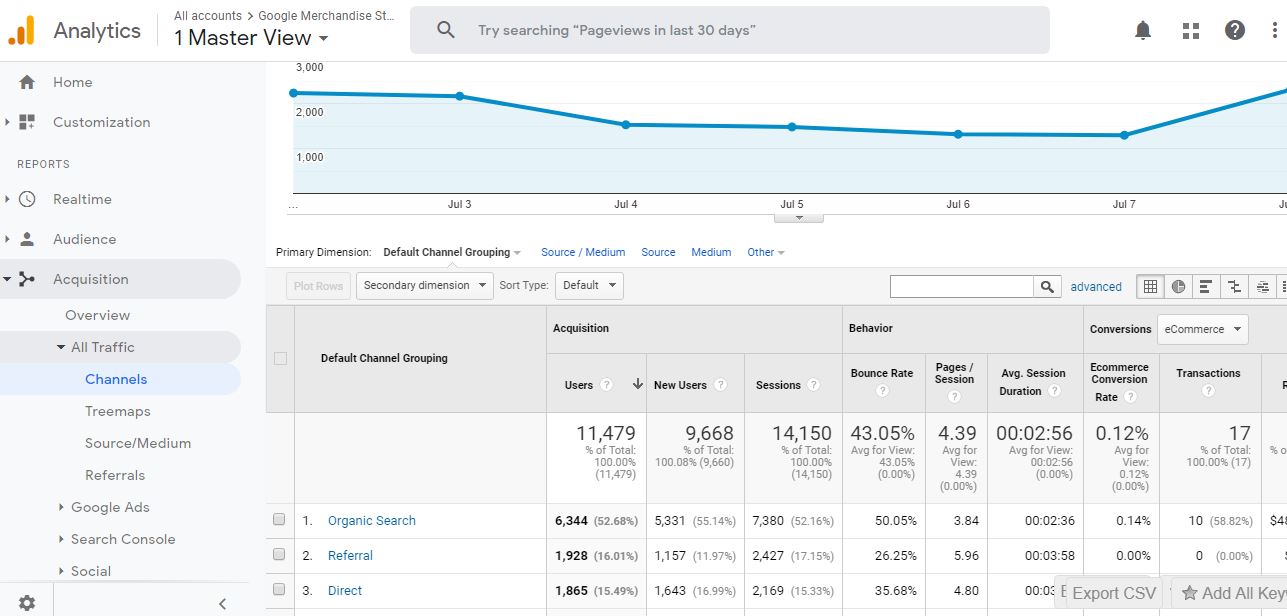1287x616 pixels.
Task: Open Admin settings gear icon
Action: pos(27,603)
